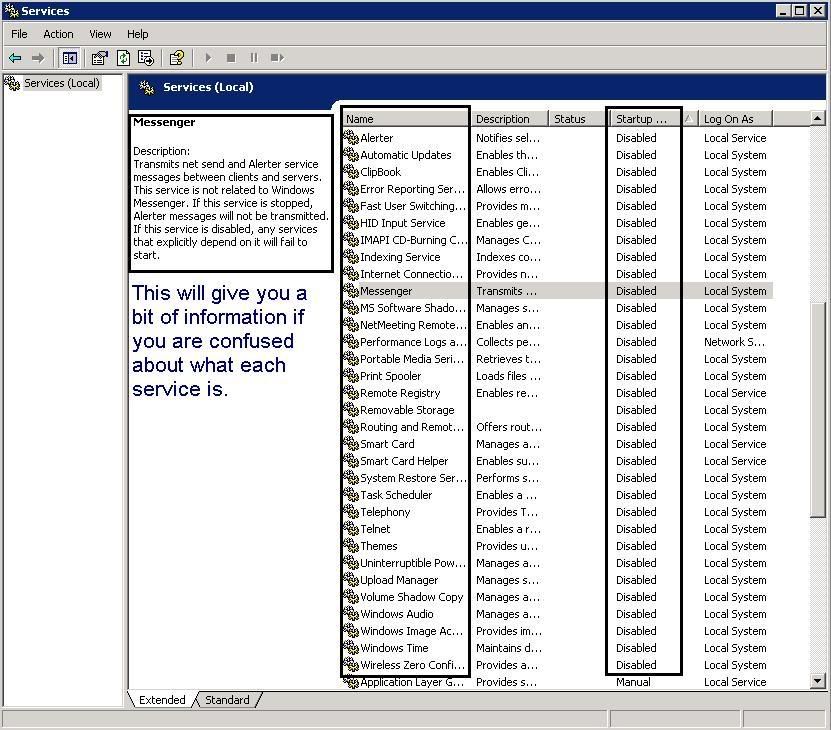
Task: Select the Fast User Switching service name
Action: [413, 206]
